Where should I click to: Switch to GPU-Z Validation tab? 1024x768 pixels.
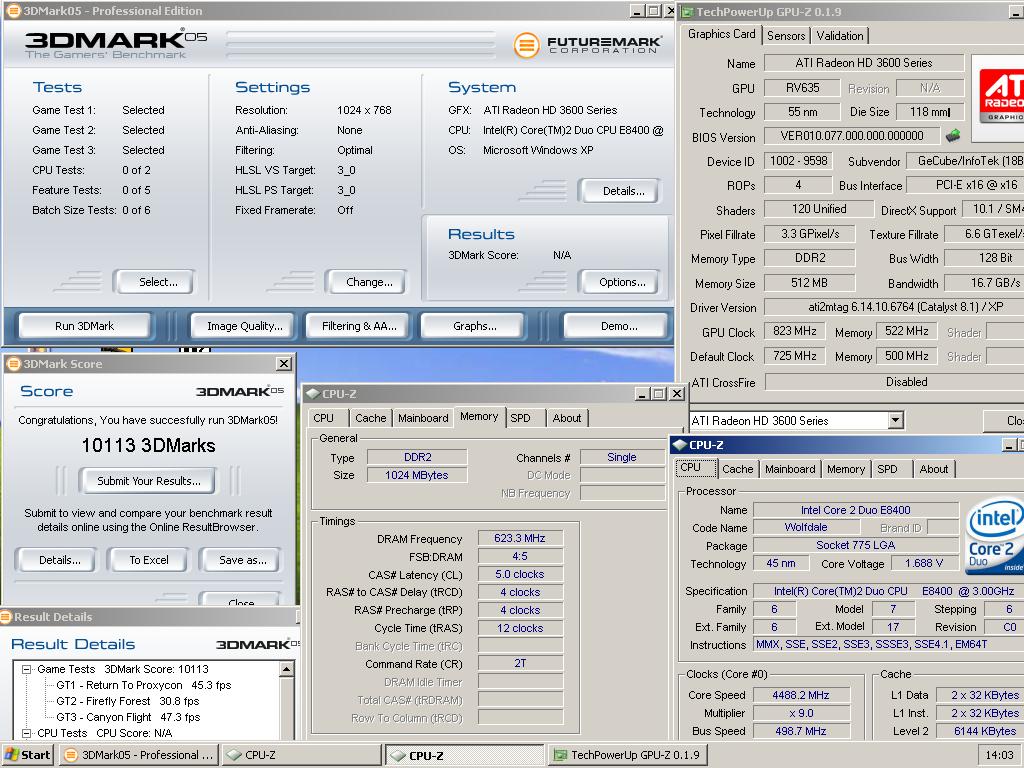[x=839, y=36]
